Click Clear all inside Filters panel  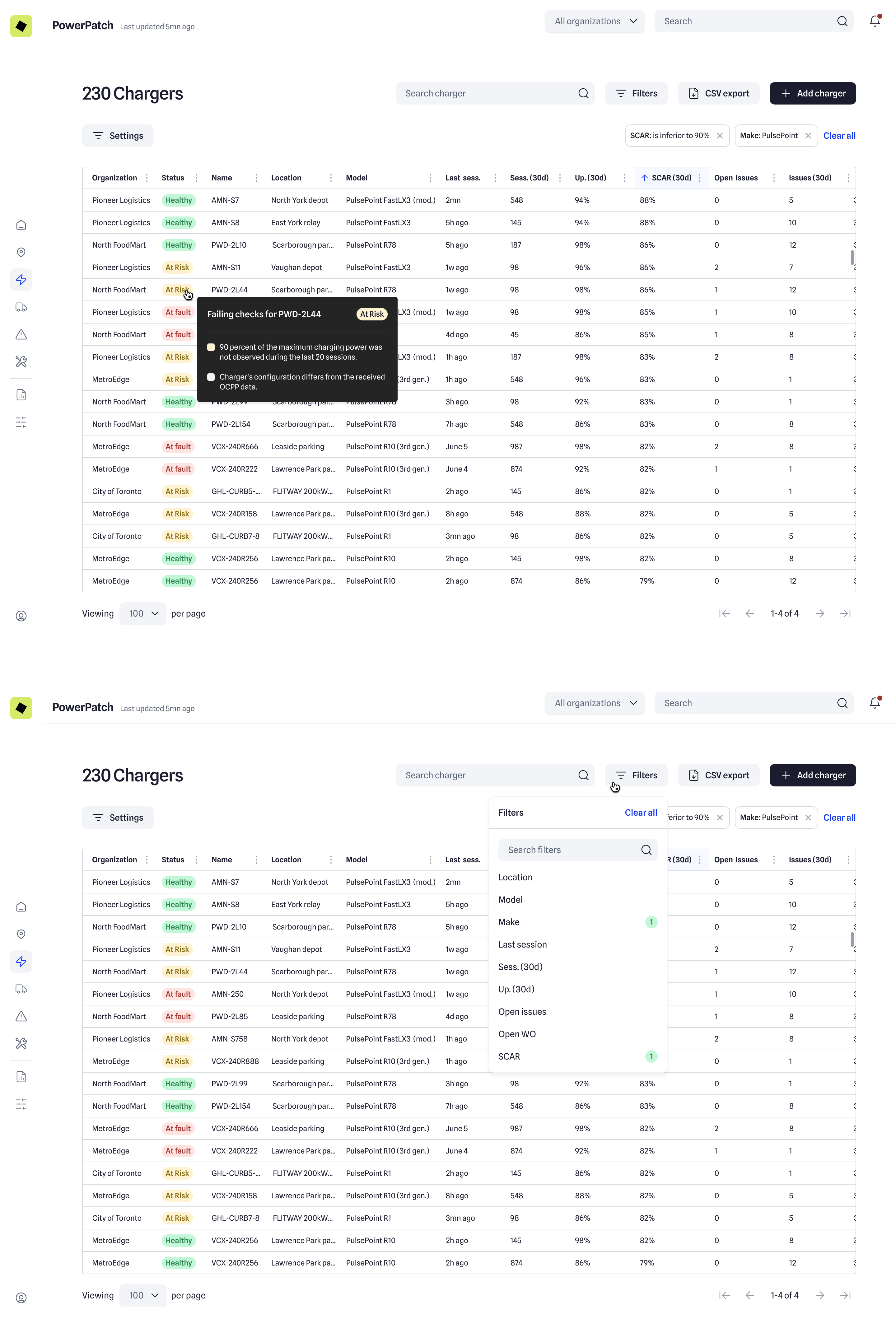point(641,813)
